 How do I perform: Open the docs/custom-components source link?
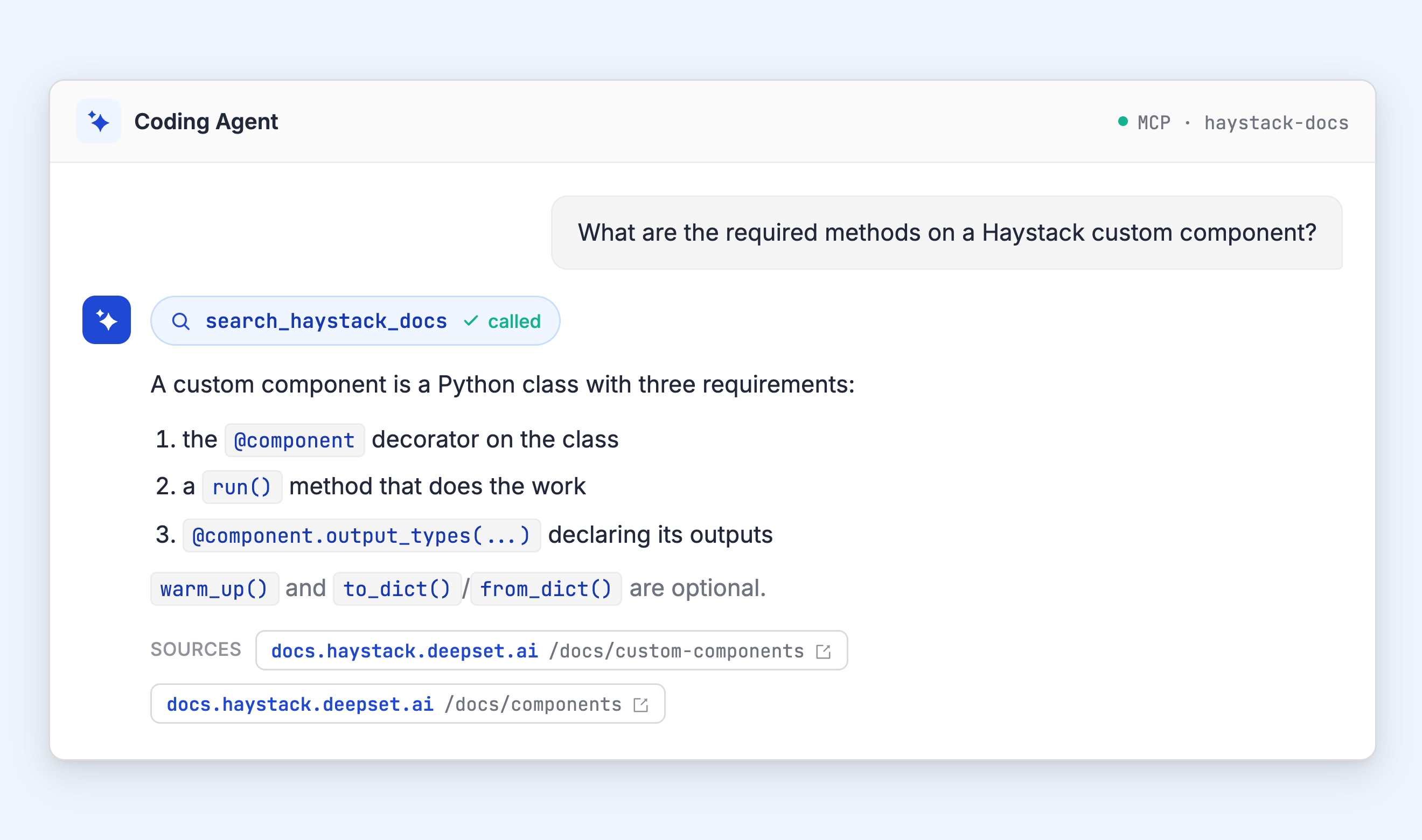552,650
